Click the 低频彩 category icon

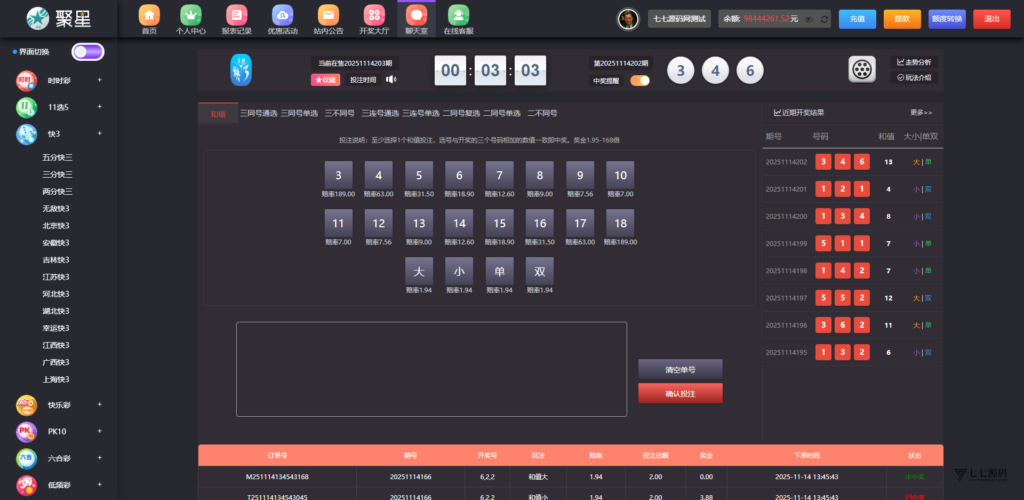[27, 485]
